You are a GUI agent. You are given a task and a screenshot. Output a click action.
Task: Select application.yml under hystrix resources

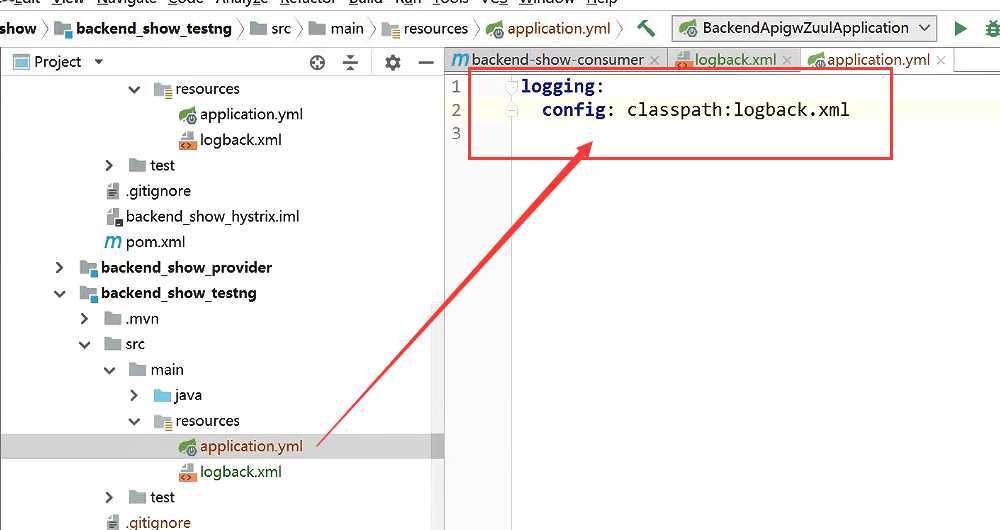pyautogui.click(x=251, y=115)
